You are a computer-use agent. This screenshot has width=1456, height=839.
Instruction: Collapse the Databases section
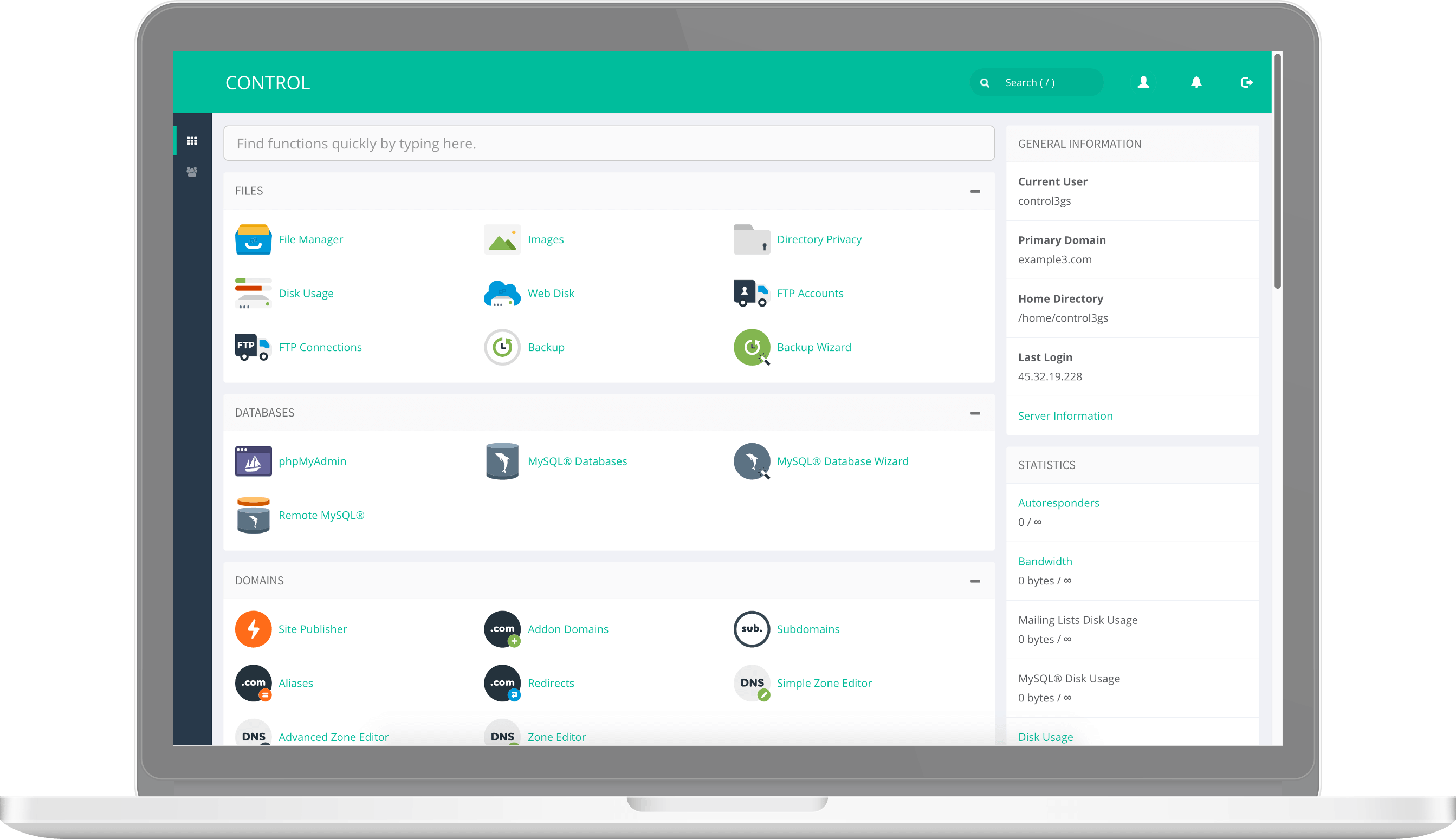coord(975,413)
